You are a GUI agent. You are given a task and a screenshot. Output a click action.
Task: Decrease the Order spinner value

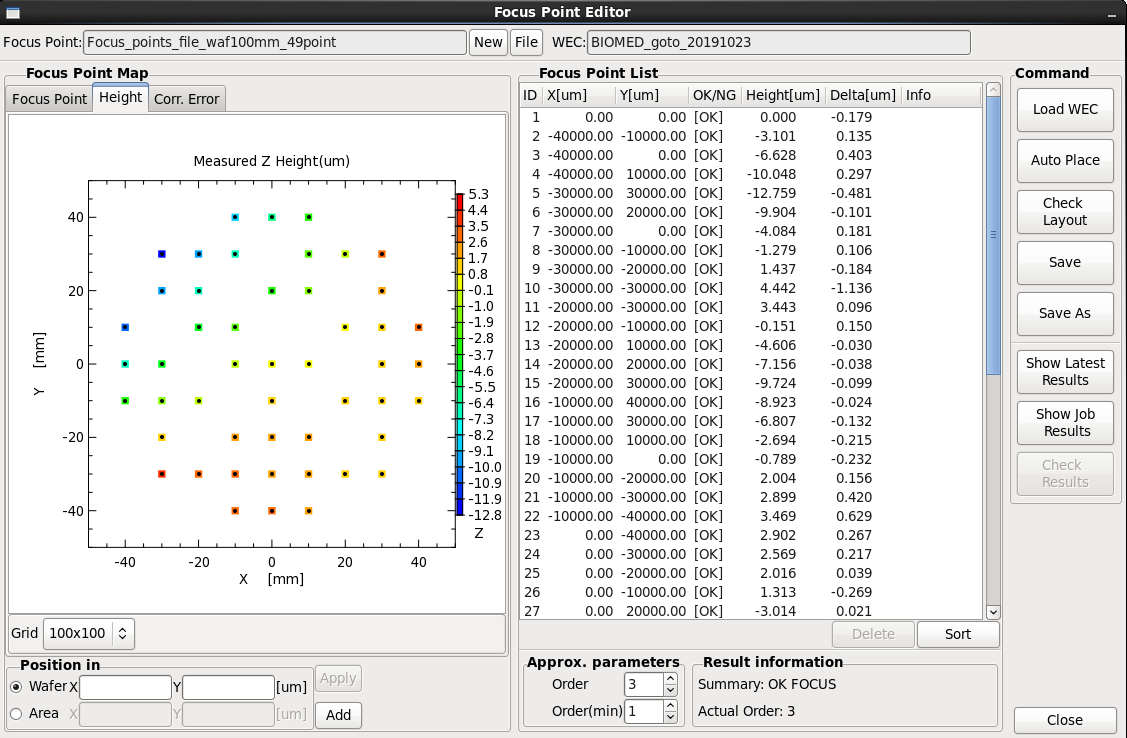(670, 691)
